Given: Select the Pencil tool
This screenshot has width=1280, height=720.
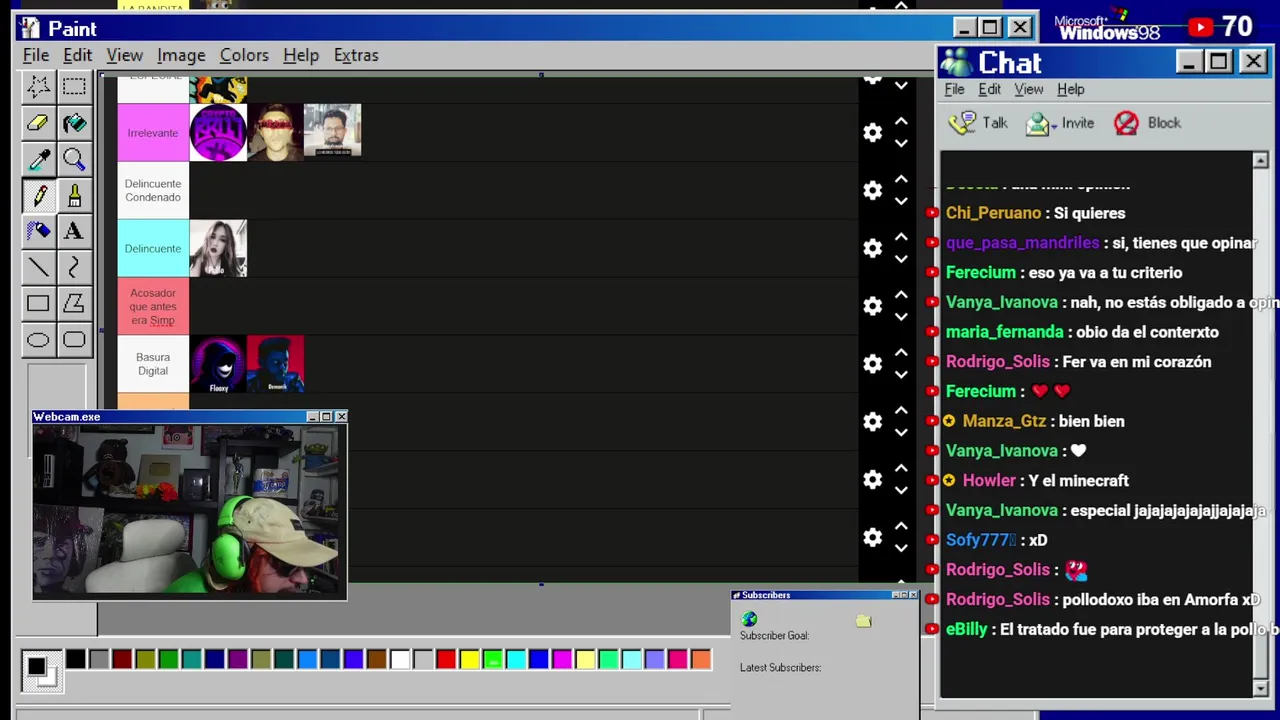Looking at the screenshot, I should coord(38,195).
